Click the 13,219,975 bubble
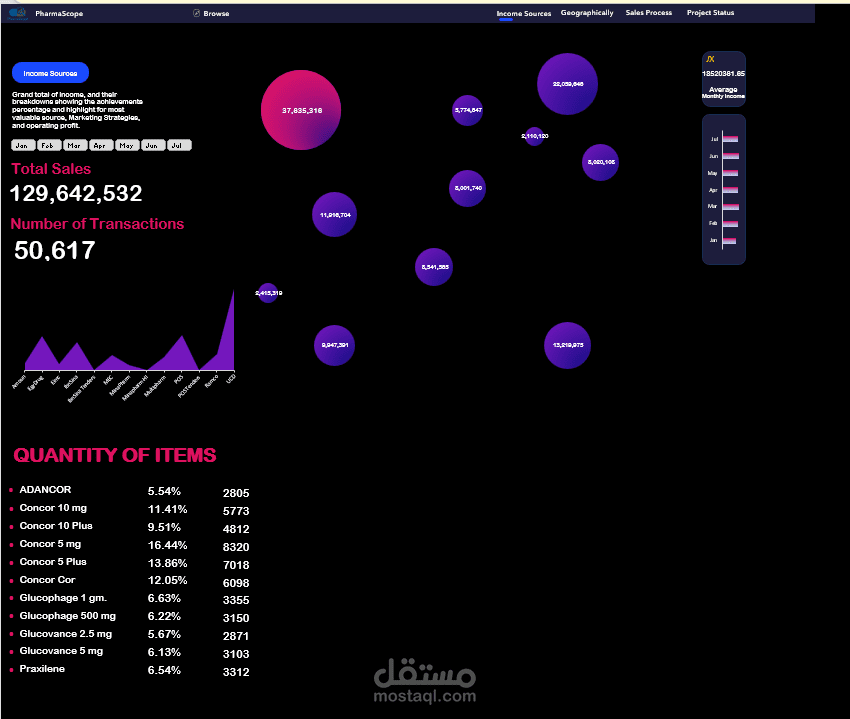Image resolution: width=850 pixels, height=719 pixels. 568,345
